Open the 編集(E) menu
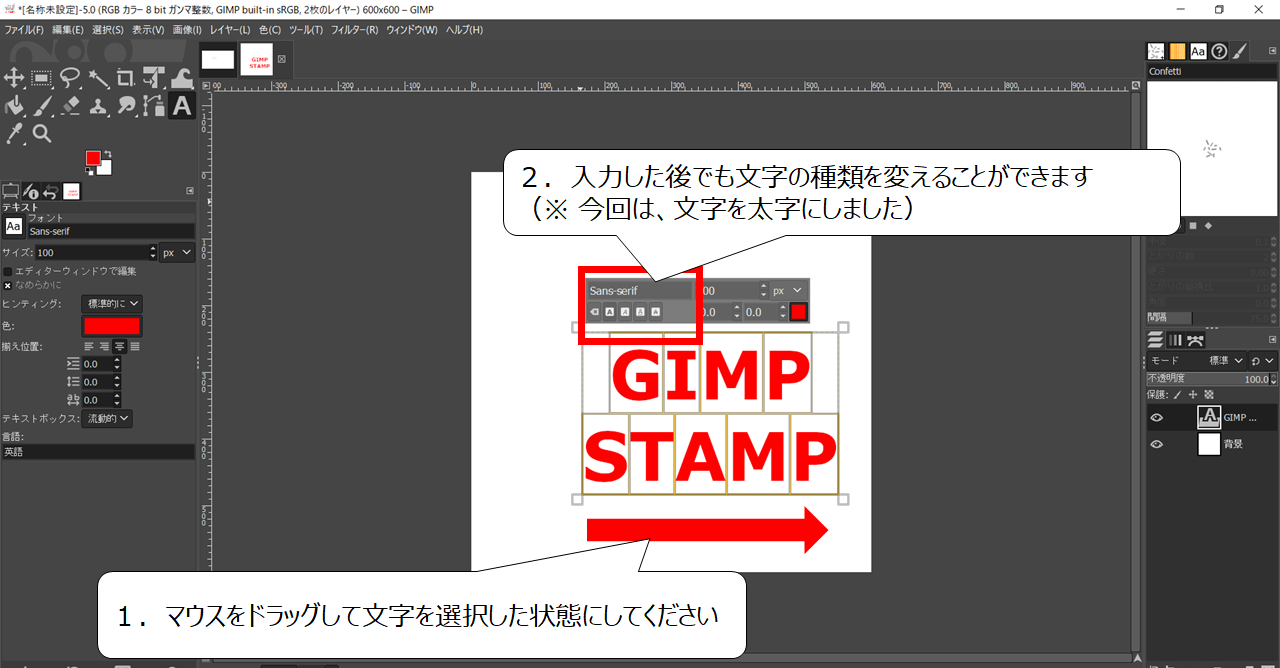The height and width of the screenshot is (668, 1280). pos(69,30)
